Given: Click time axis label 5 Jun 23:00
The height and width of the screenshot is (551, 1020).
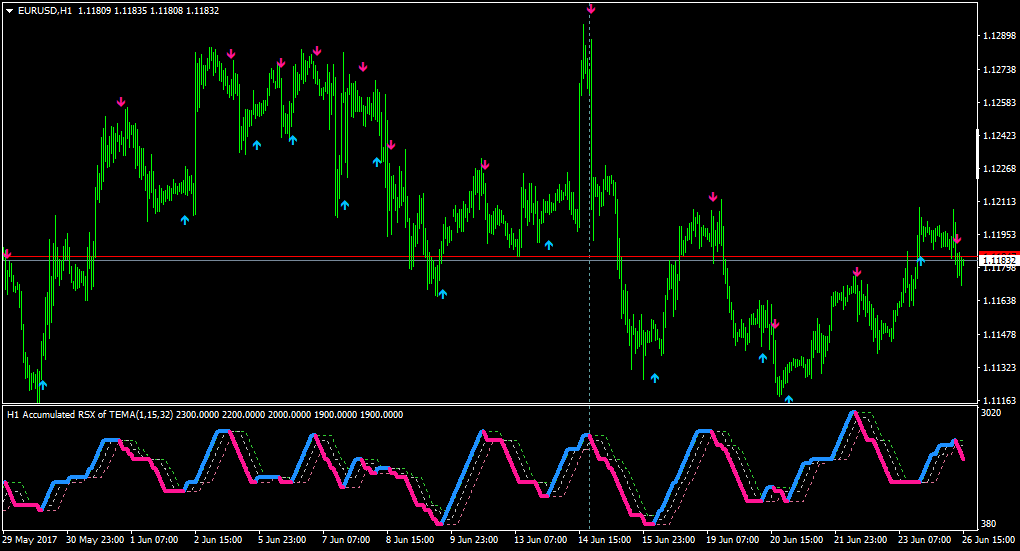Looking at the screenshot, I should 282,540.
